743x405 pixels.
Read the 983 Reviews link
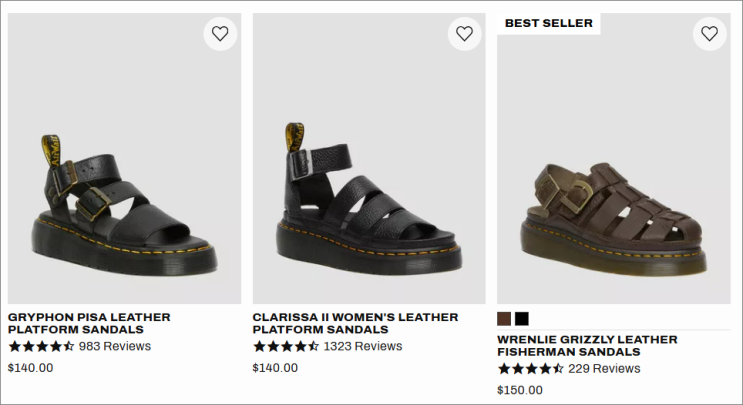click(115, 346)
